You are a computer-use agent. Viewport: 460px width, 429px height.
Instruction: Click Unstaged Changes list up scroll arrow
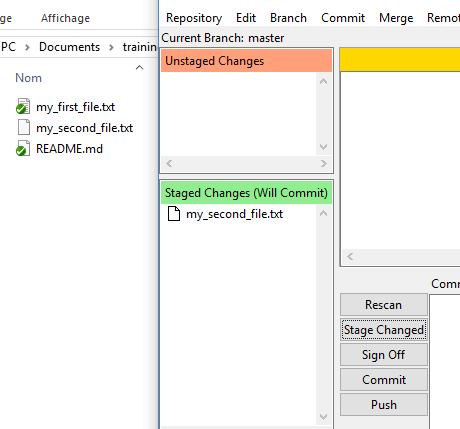[323, 81]
